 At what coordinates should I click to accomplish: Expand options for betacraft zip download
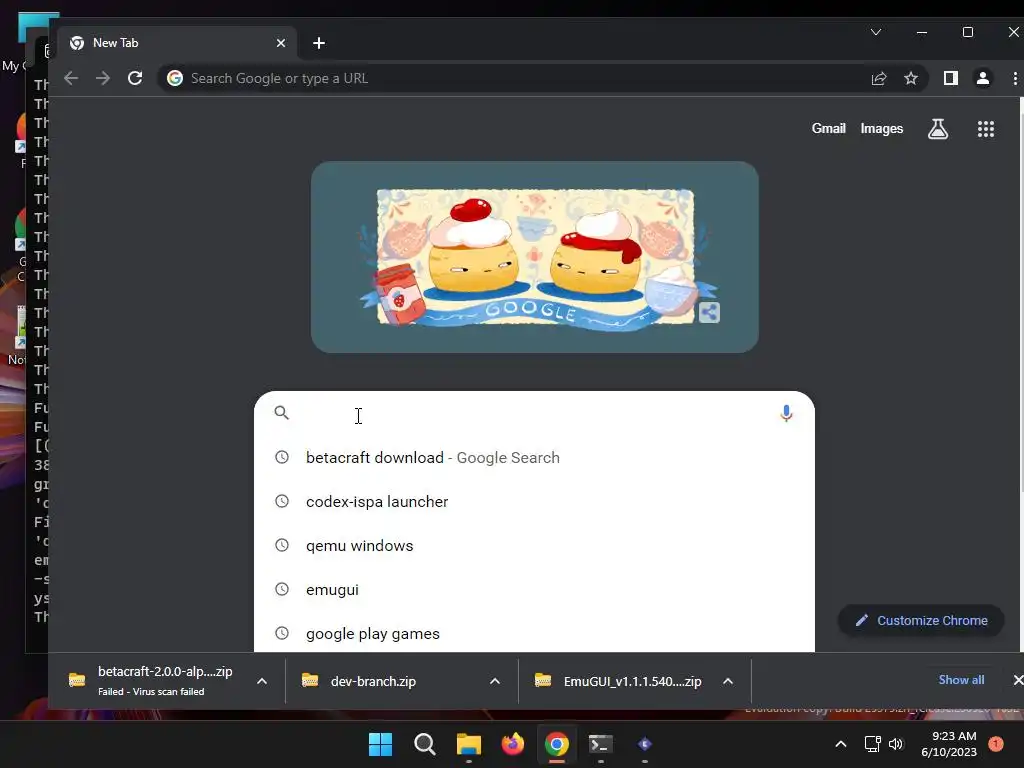[x=262, y=681]
